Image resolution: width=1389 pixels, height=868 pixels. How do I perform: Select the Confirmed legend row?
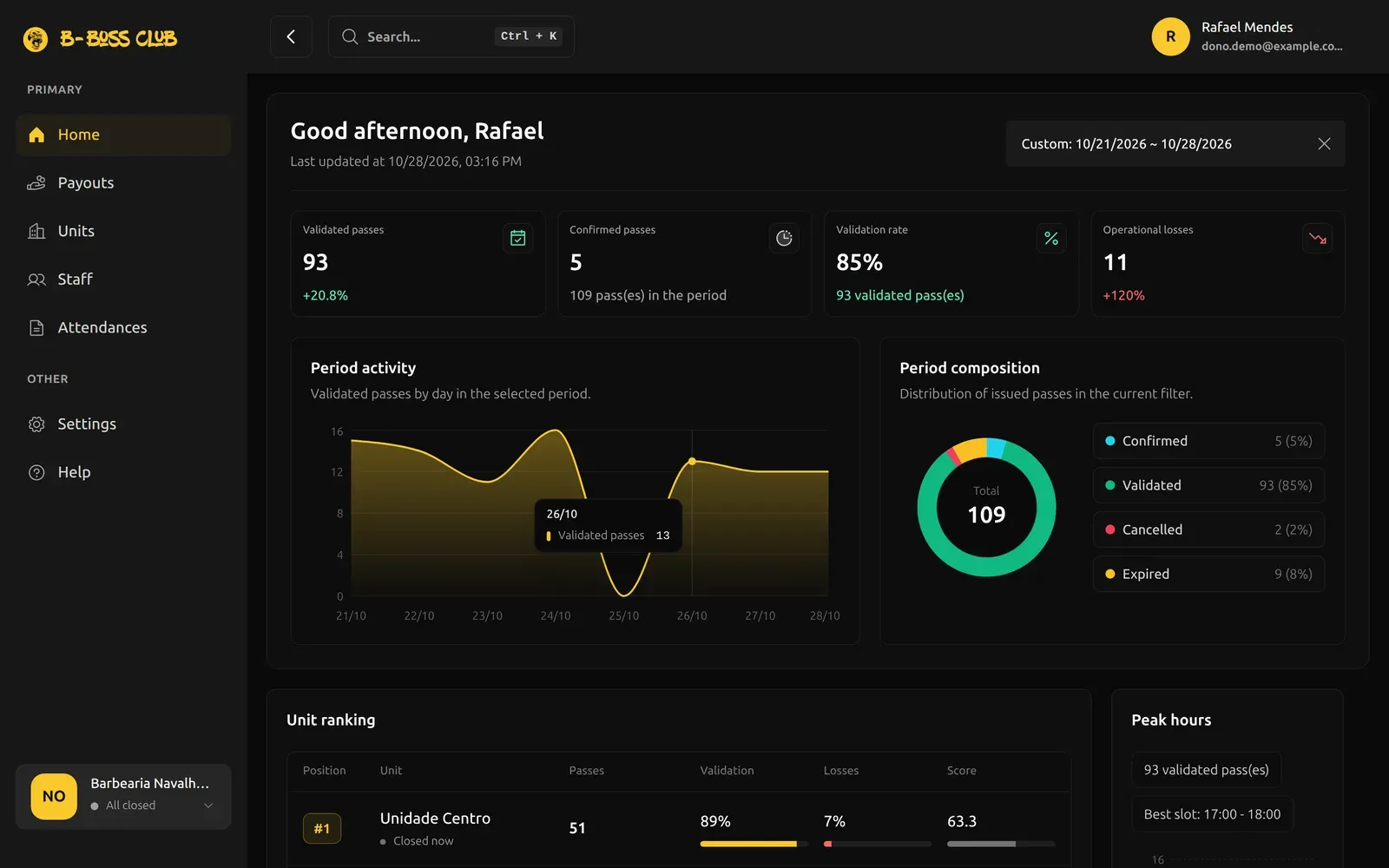(1208, 441)
